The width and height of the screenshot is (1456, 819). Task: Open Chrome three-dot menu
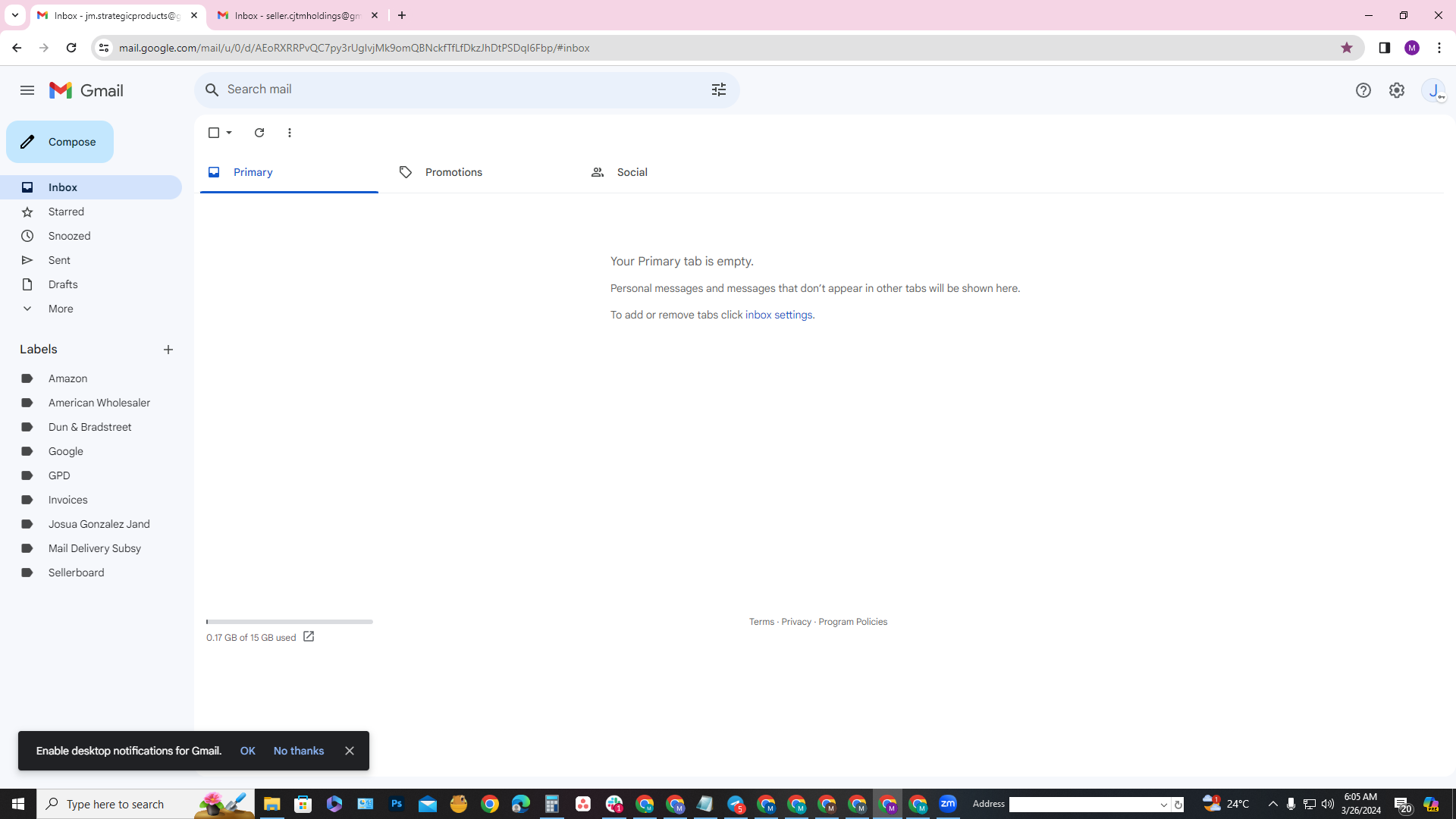click(x=1439, y=48)
